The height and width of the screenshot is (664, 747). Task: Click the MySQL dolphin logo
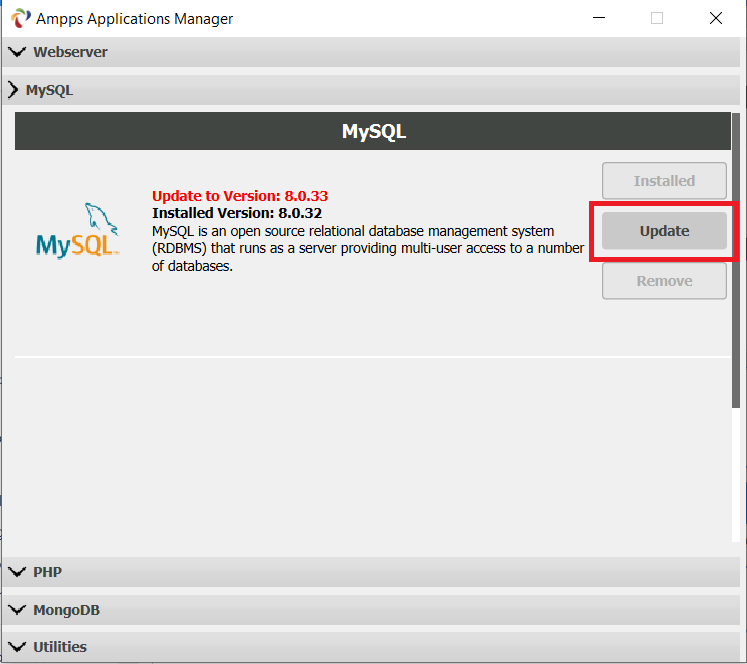click(78, 231)
